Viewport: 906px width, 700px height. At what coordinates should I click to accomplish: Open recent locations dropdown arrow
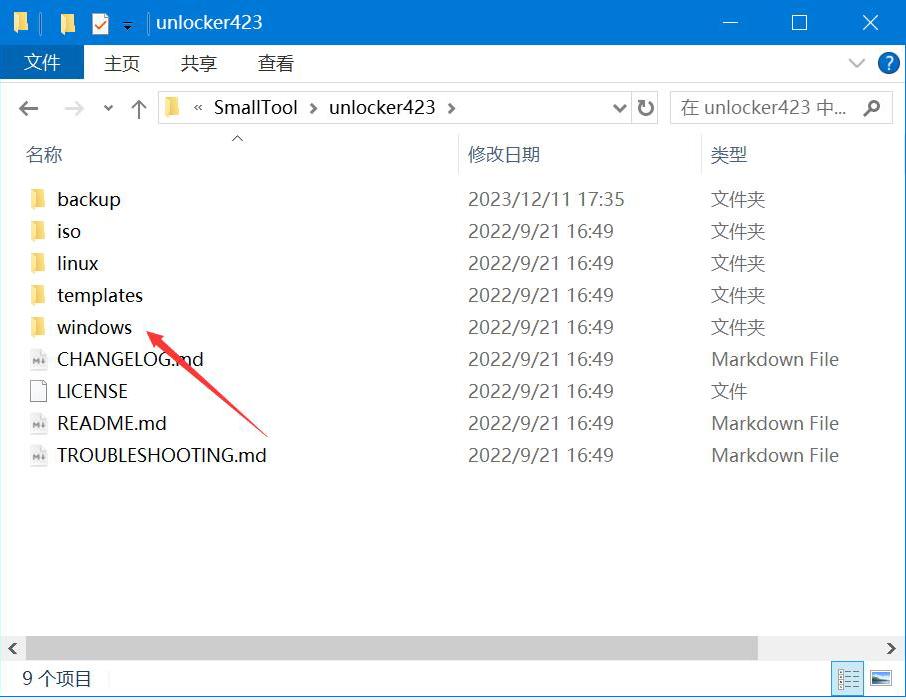click(108, 108)
